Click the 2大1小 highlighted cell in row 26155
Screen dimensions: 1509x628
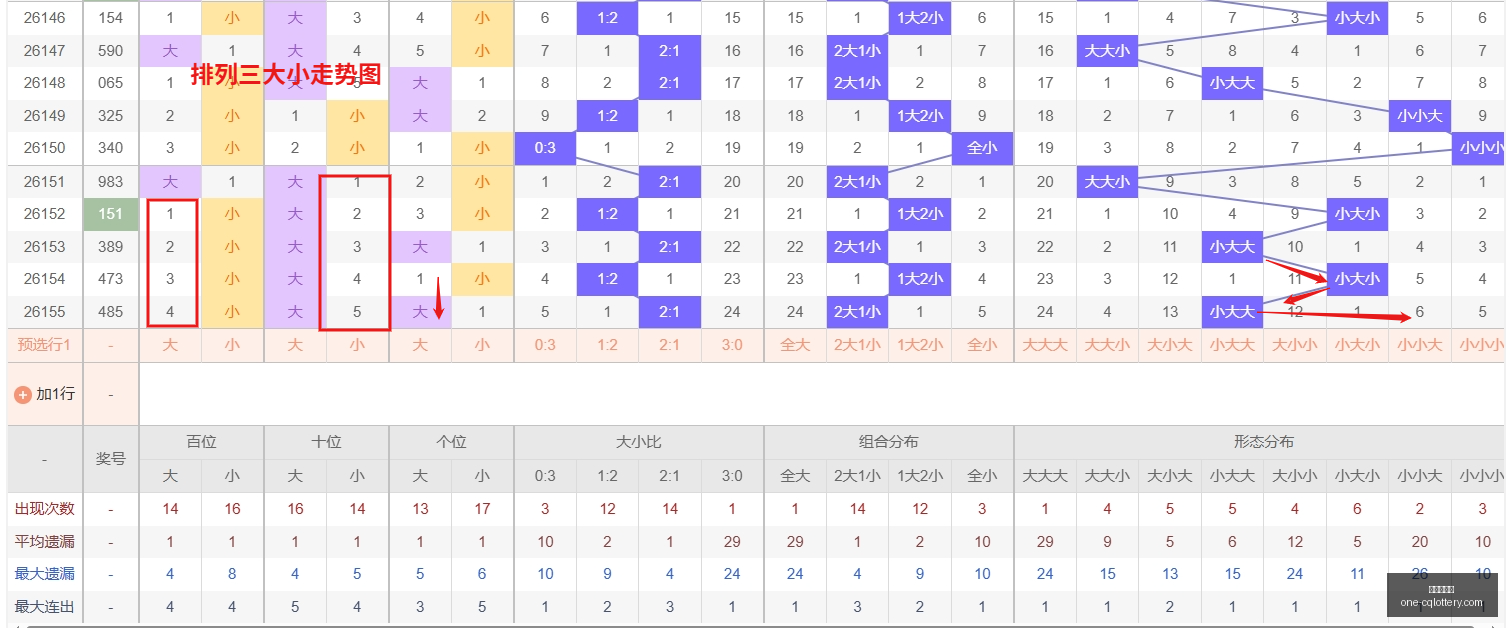pos(857,312)
